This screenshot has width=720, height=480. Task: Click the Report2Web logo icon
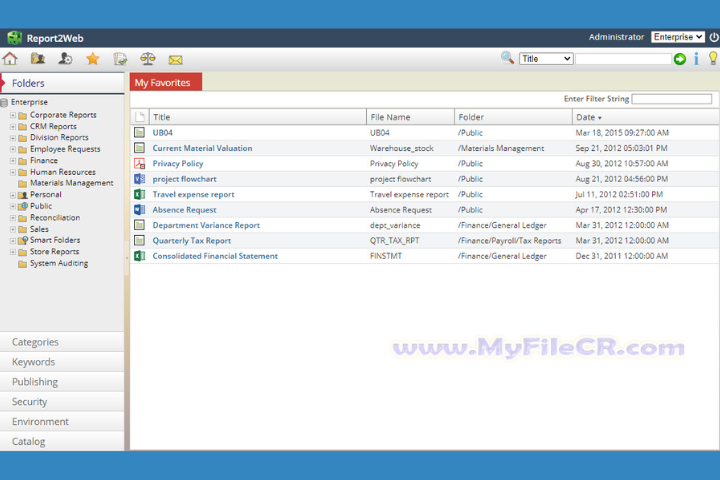[x=14, y=38]
